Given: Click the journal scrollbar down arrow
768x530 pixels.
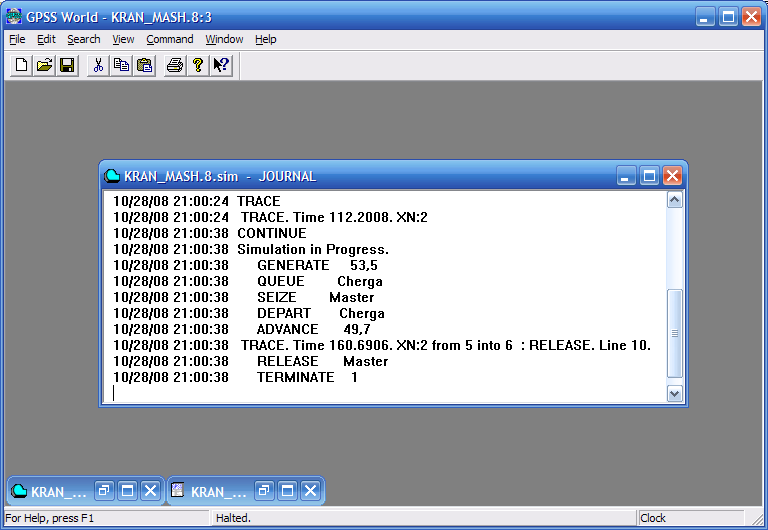Looking at the screenshot, I should pyautogui.click(x=674, y=393).
